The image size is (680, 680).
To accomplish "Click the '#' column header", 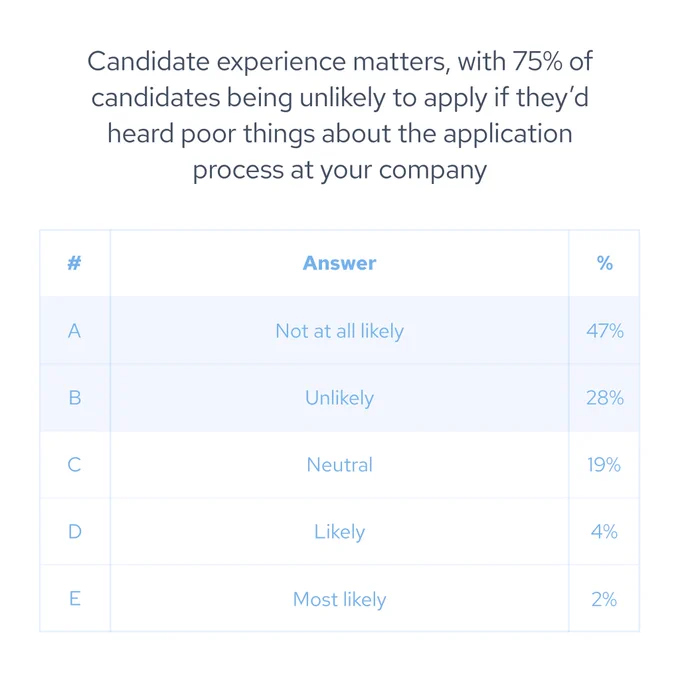I will pos(74,263).
